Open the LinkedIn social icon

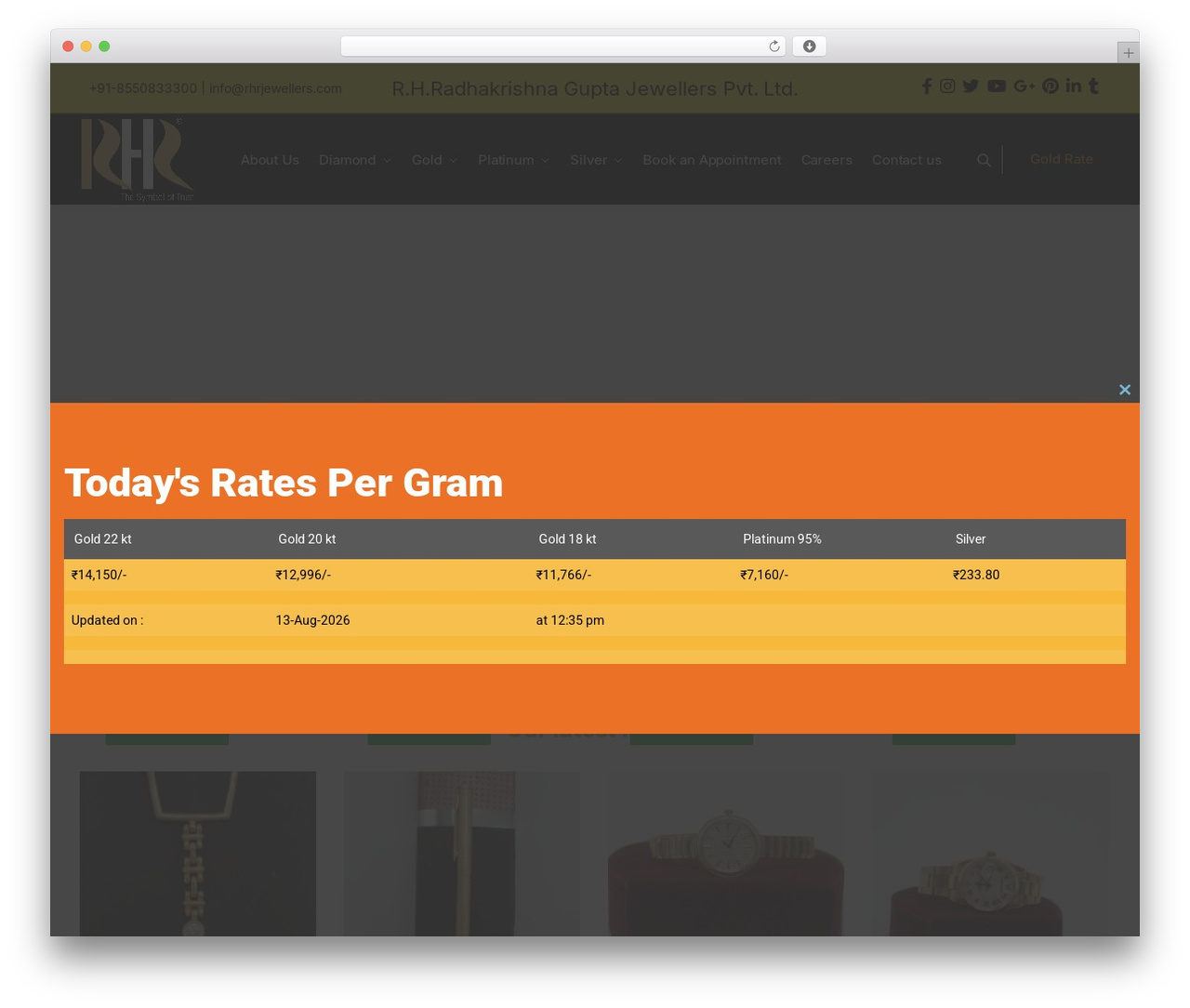pos(1074,86)
